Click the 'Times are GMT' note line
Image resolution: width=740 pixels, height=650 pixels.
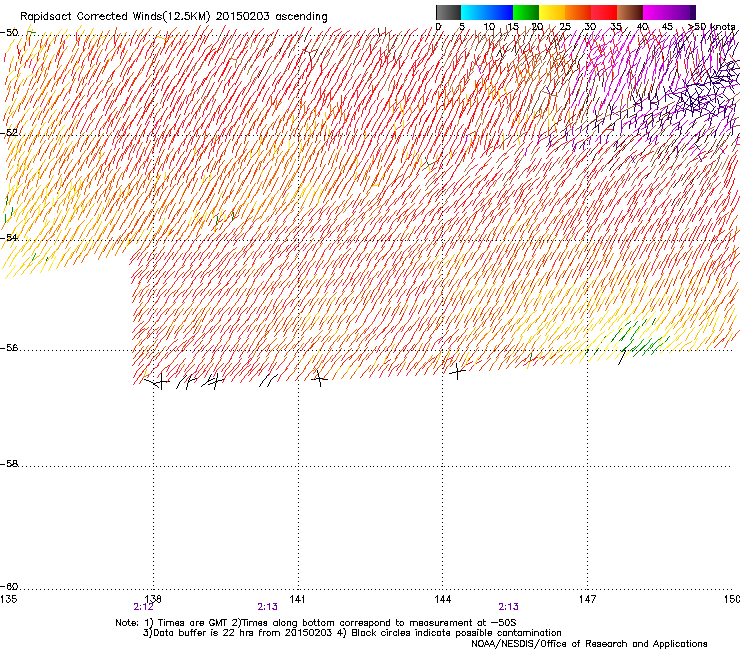[316, 623]
